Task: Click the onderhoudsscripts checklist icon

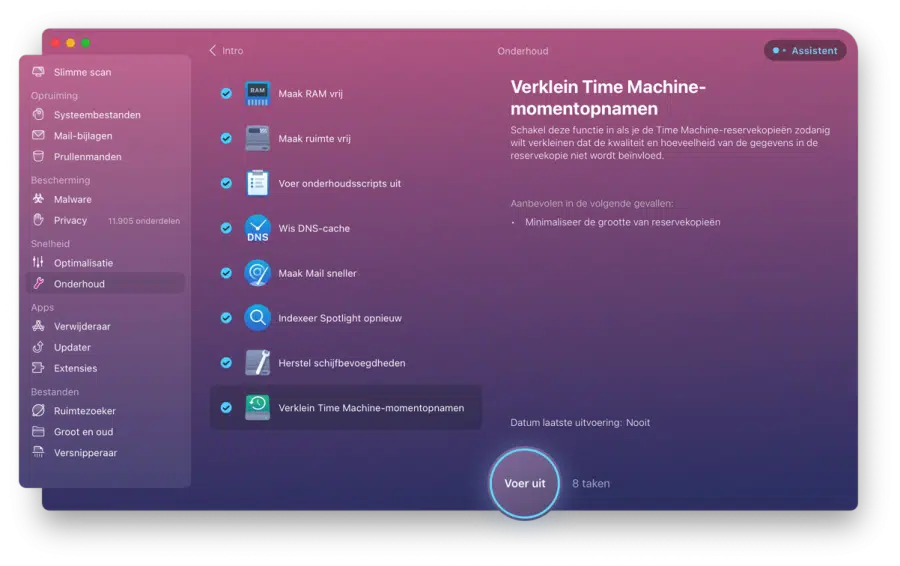Action: pos(257,183)
